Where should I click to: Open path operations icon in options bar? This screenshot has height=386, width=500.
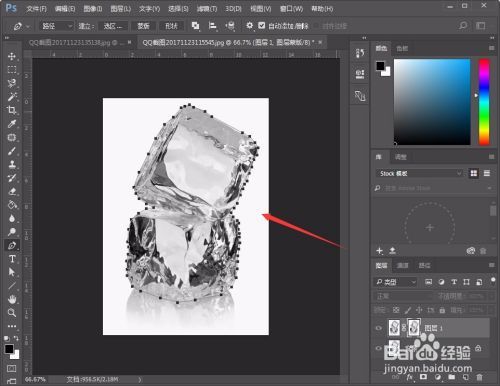(x=196, y=26)
